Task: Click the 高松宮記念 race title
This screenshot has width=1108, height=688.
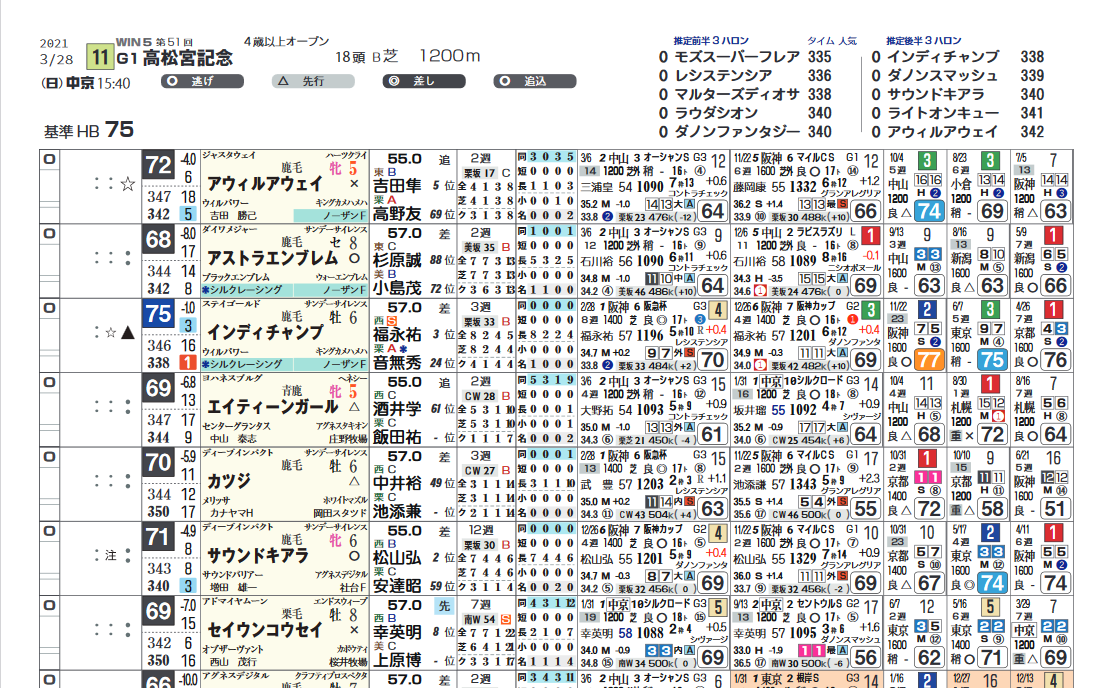Action: coord(188,58)
